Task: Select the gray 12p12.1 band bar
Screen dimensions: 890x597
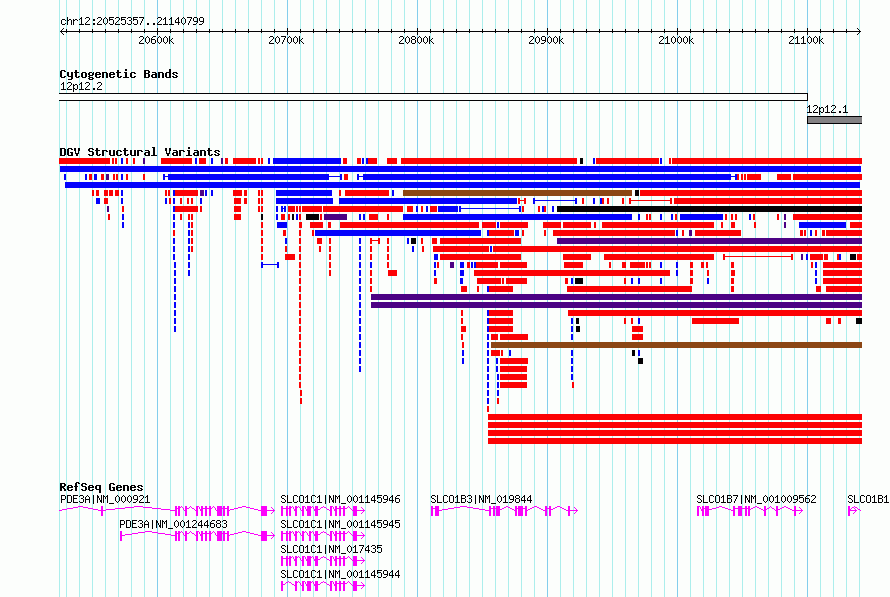Action: tap(834, 120)
